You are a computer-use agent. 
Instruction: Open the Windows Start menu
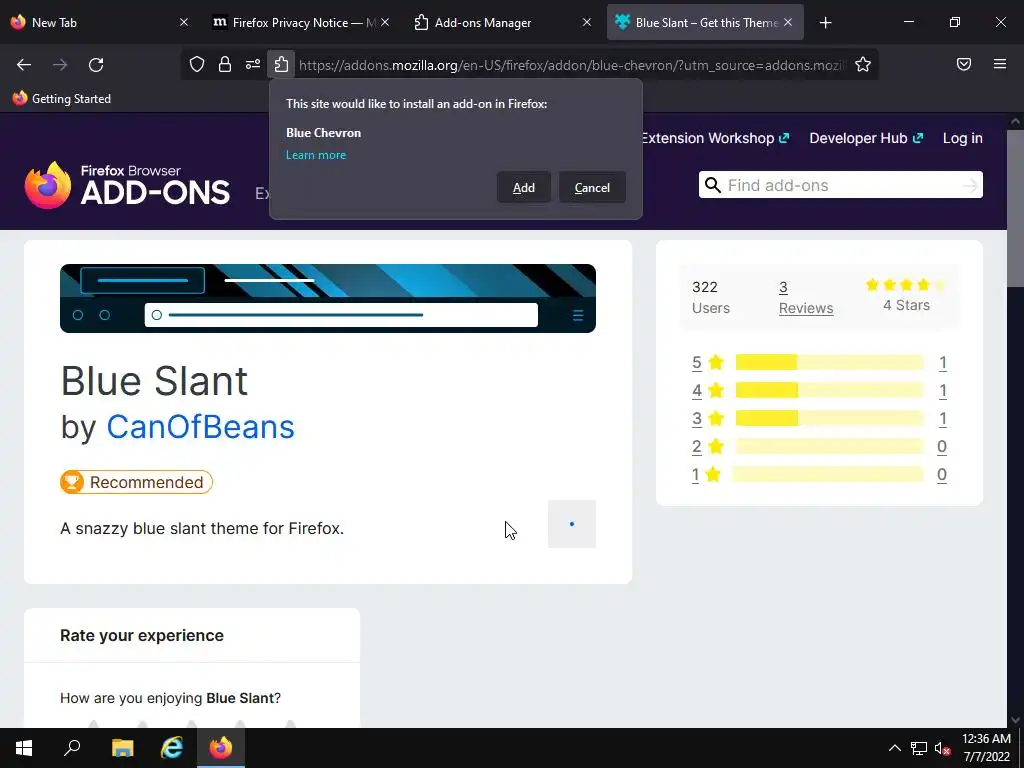[x=24, y=748]
